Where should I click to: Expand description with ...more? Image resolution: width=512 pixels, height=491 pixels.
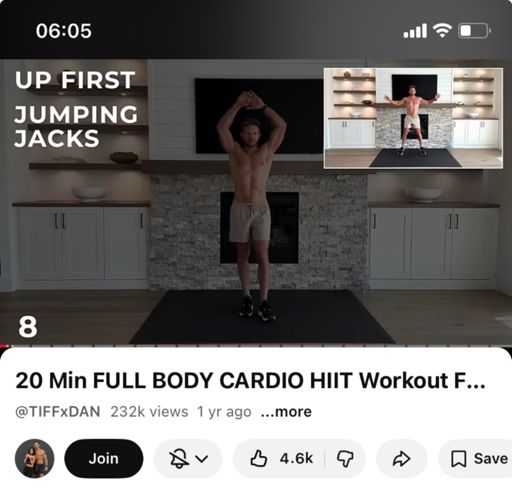(x=286, y=412)
